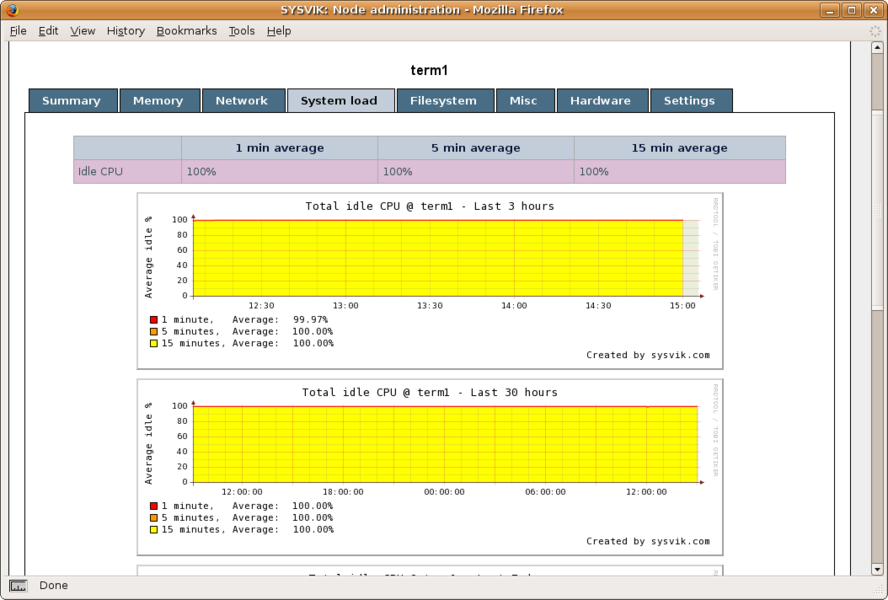
Task: Select the System load tab
Action: (341, 100)
